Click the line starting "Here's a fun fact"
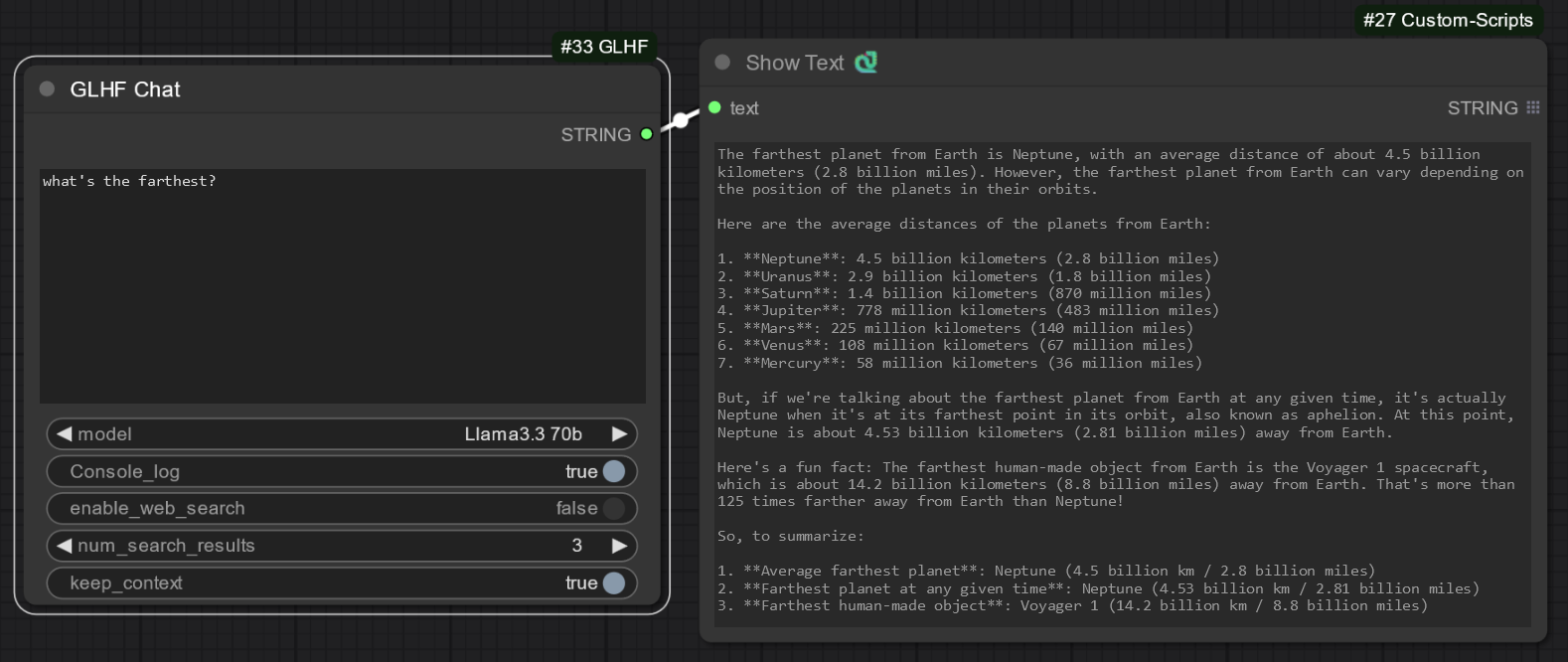 click(x=1103, y=467)
